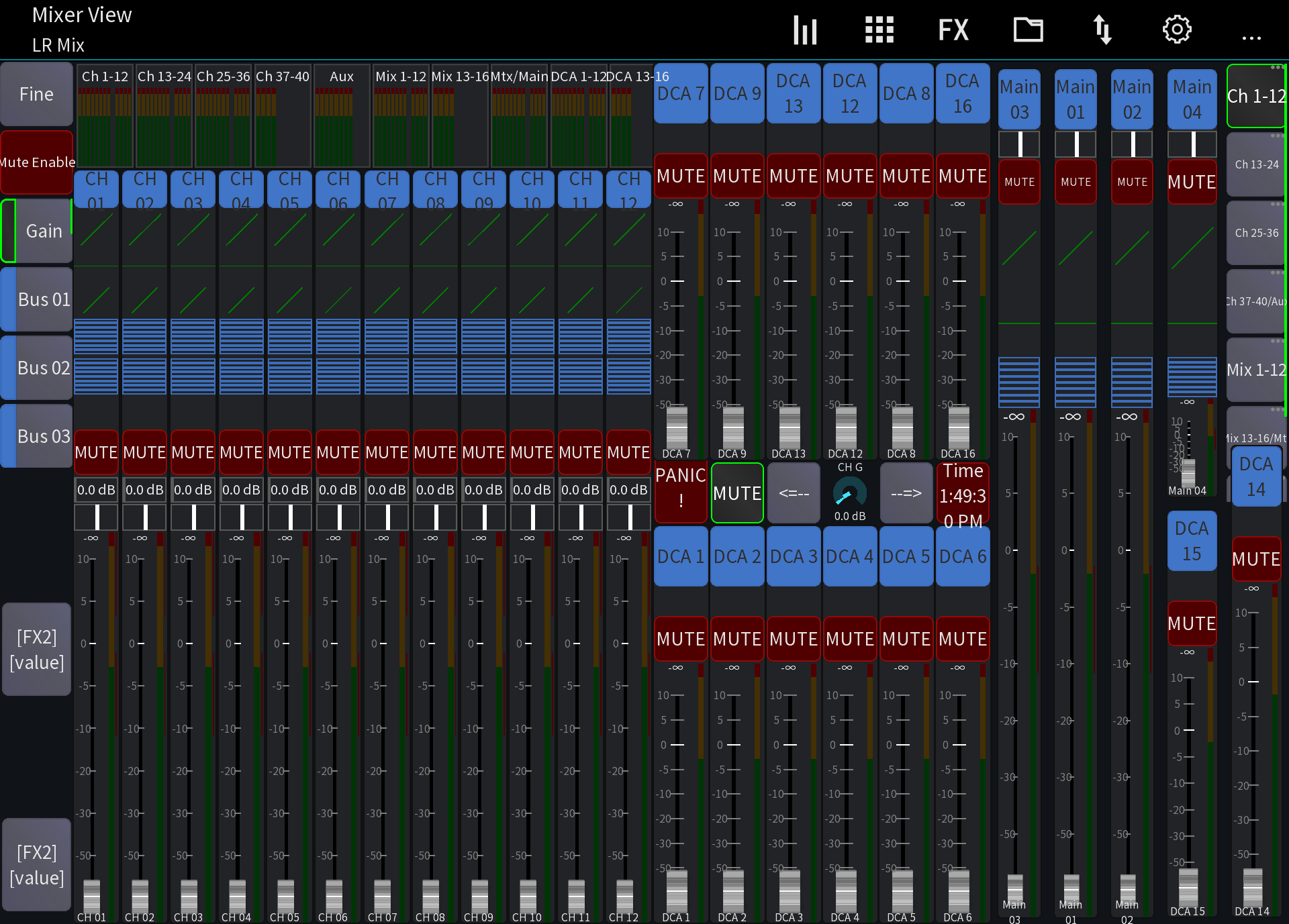Open the overflow menu with three dots
1289x924 pixels.
[x=1251, y=38]
